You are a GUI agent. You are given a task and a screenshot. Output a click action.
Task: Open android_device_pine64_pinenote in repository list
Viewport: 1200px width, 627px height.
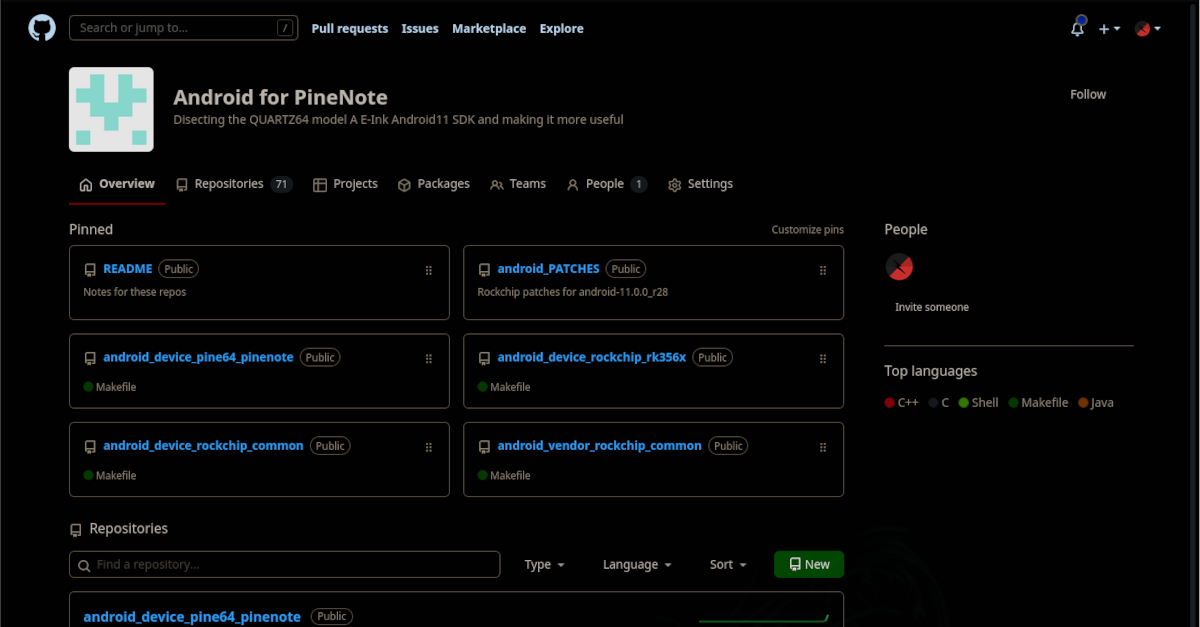pyautogui.click(x=192, y=617)
